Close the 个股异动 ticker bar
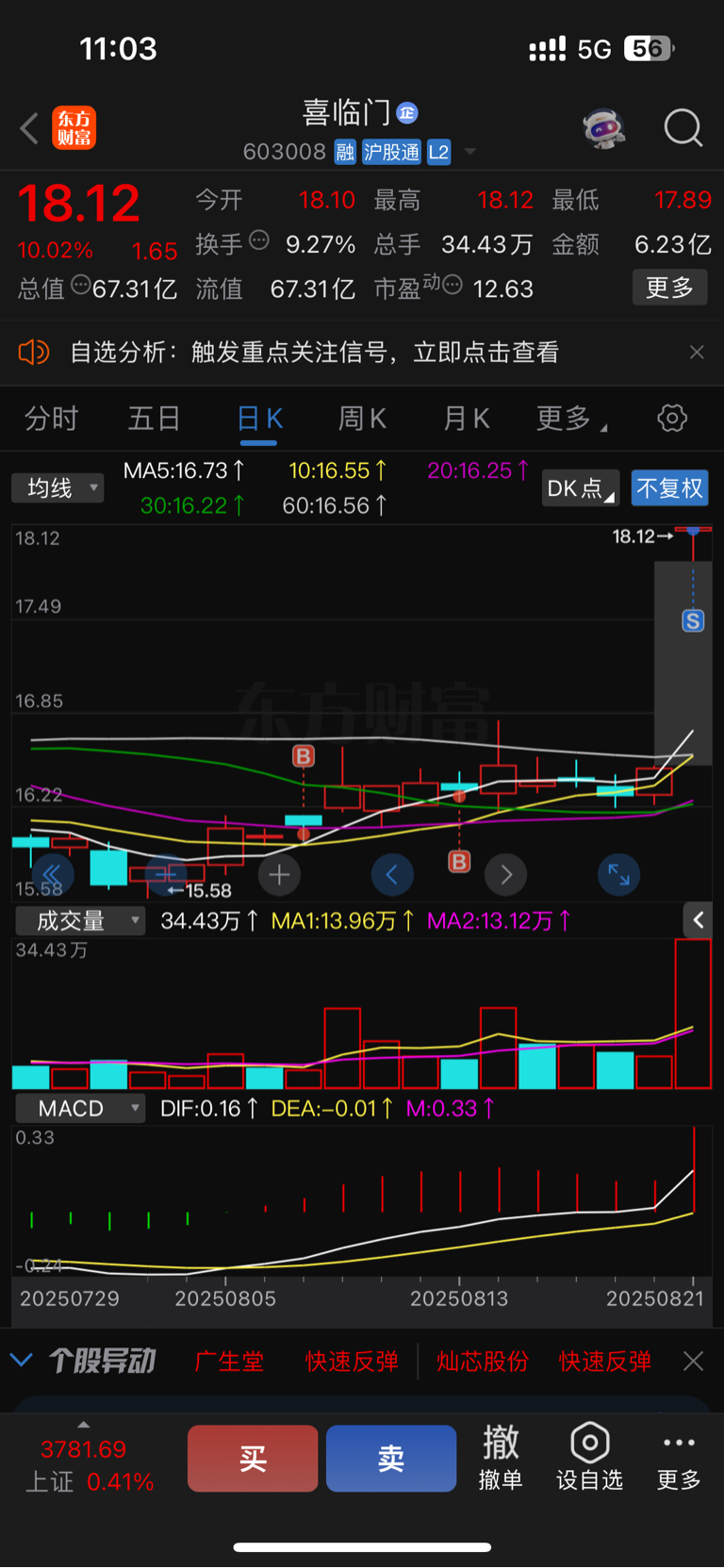The width and height of the screenshot is (724, 1568). coord(694,1361)
